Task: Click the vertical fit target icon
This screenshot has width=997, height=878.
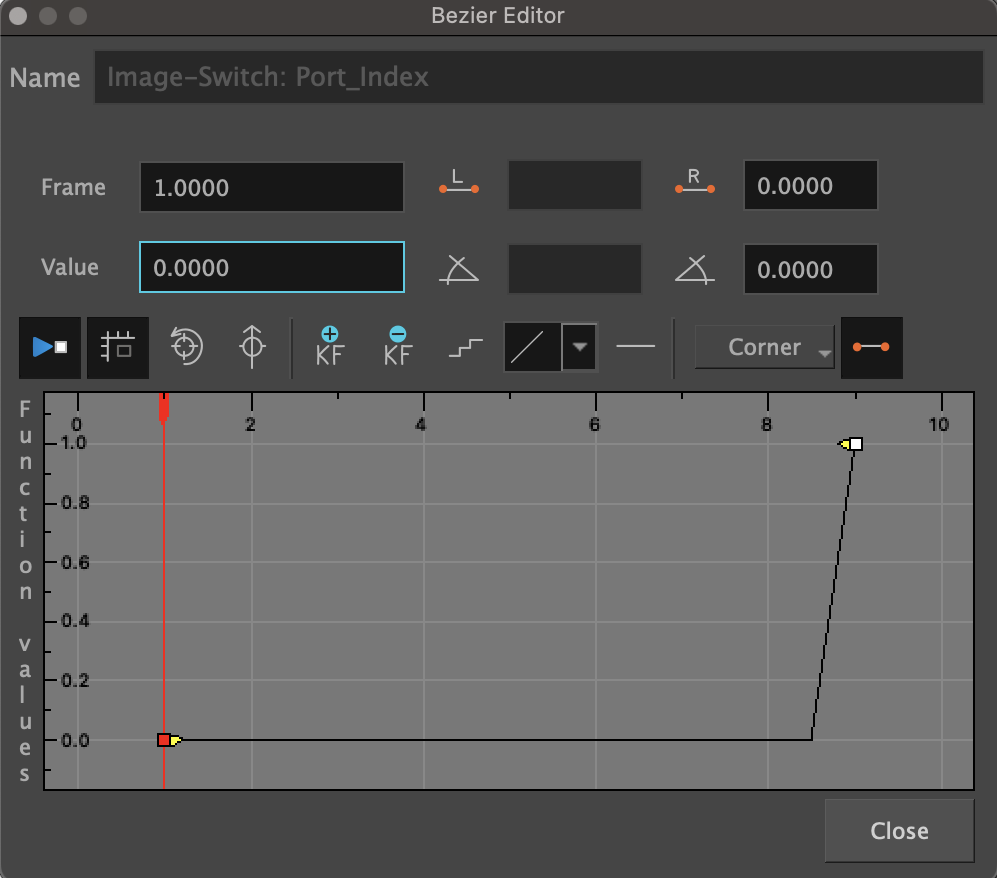Action: pos(252,348)
